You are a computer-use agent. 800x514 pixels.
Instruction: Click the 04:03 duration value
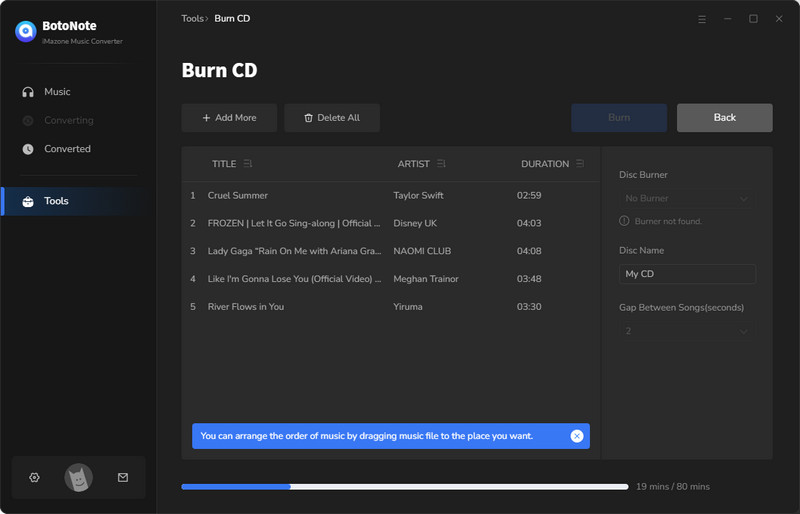coord(529,224)
